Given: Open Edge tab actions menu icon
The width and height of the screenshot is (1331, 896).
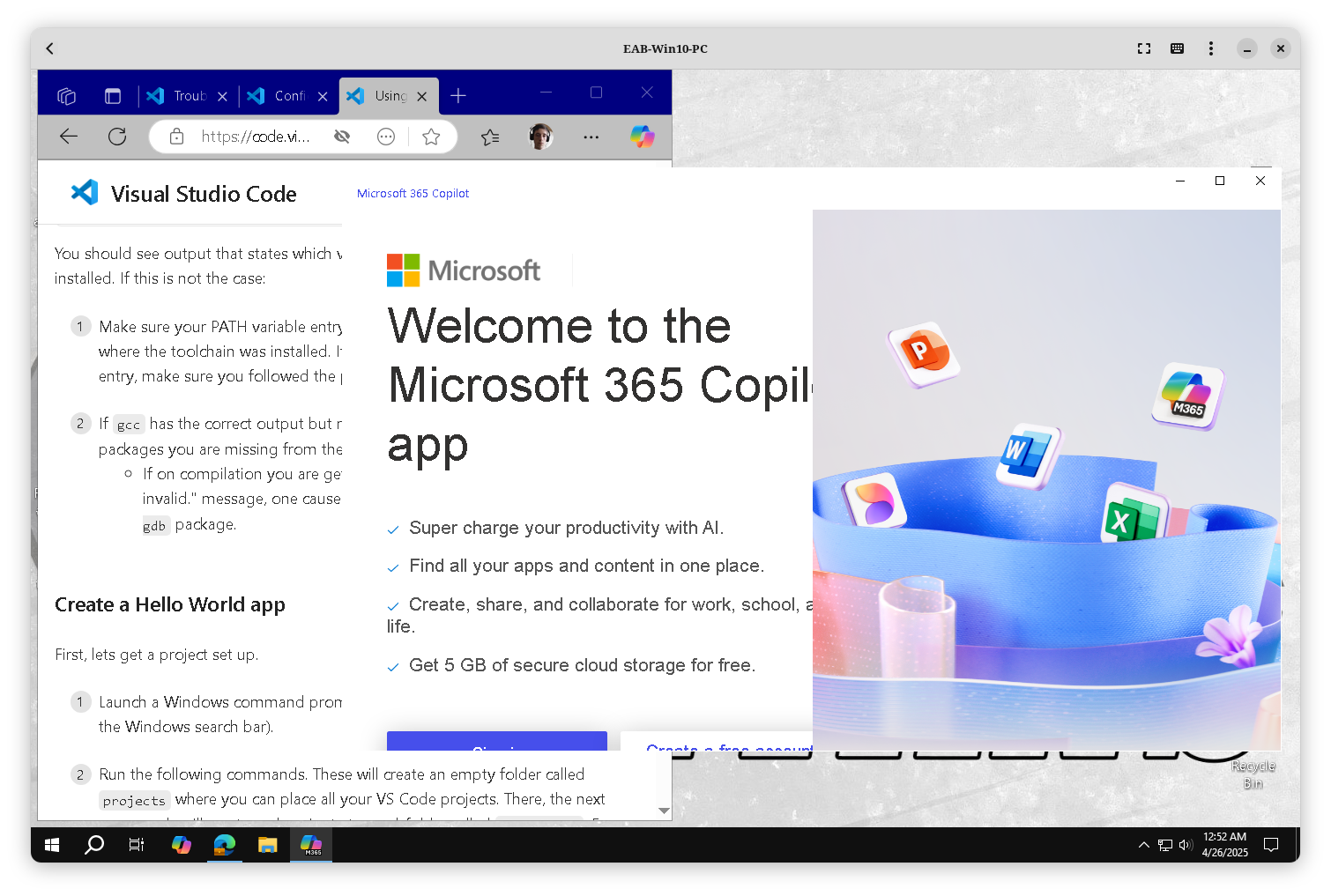Looking at the screenshot, I should point(113,96).
